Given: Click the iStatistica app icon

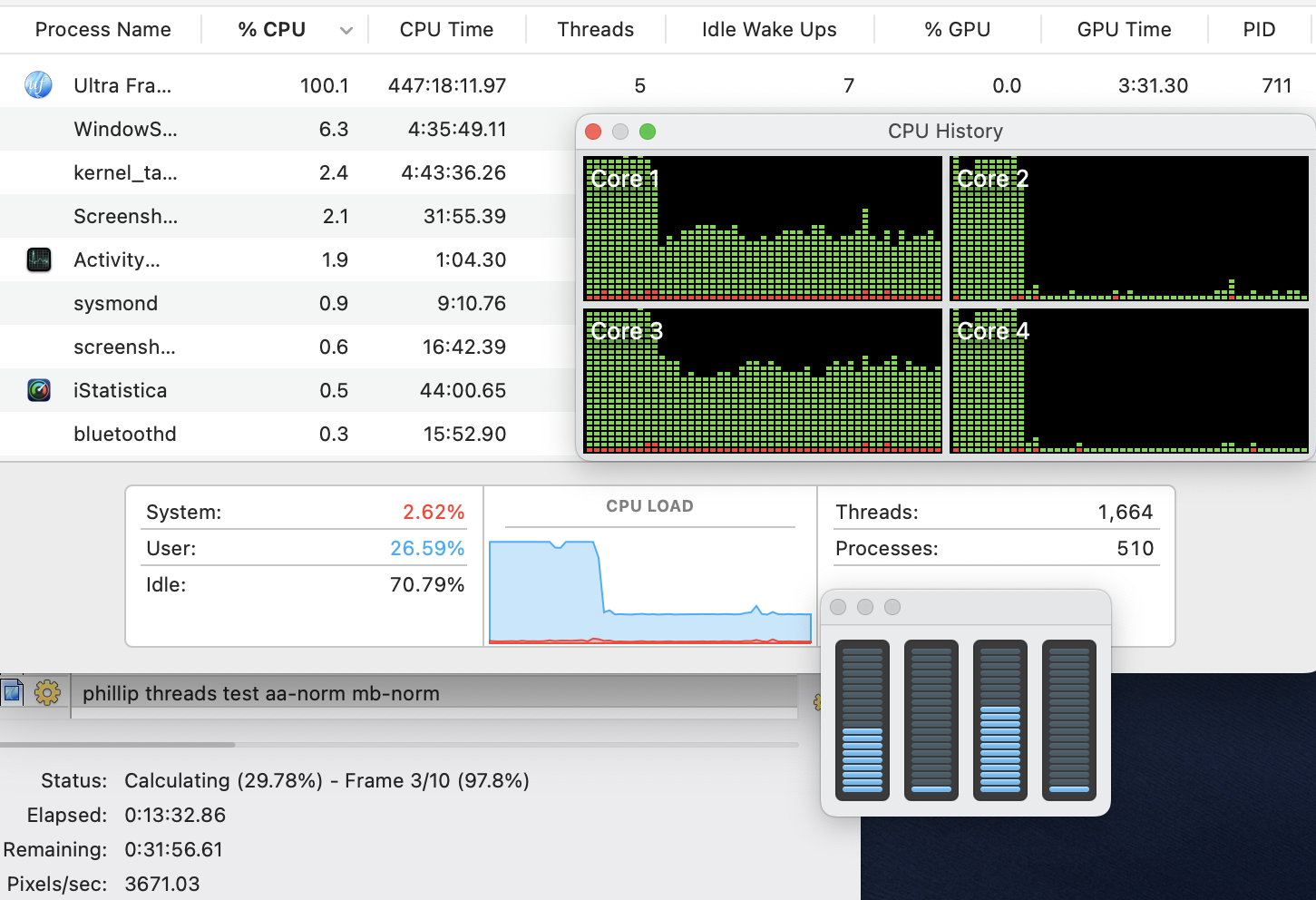Looking at the screenshot, I should 38,390.
